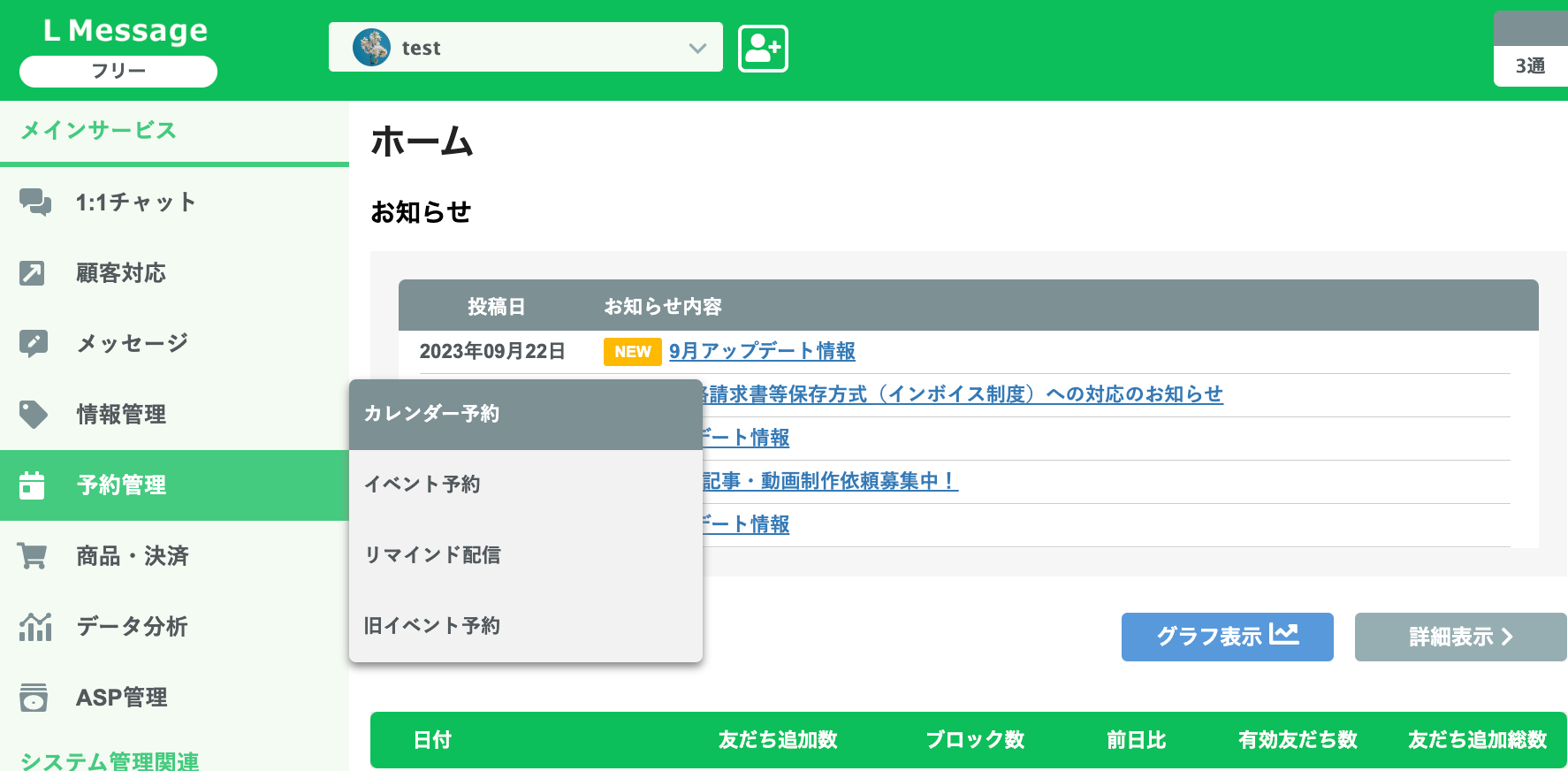Image resolution: width=1568 pixels, height=771 pixels.
Task: Open the メッセージ sidebar menu
Action: click(174, 343)
